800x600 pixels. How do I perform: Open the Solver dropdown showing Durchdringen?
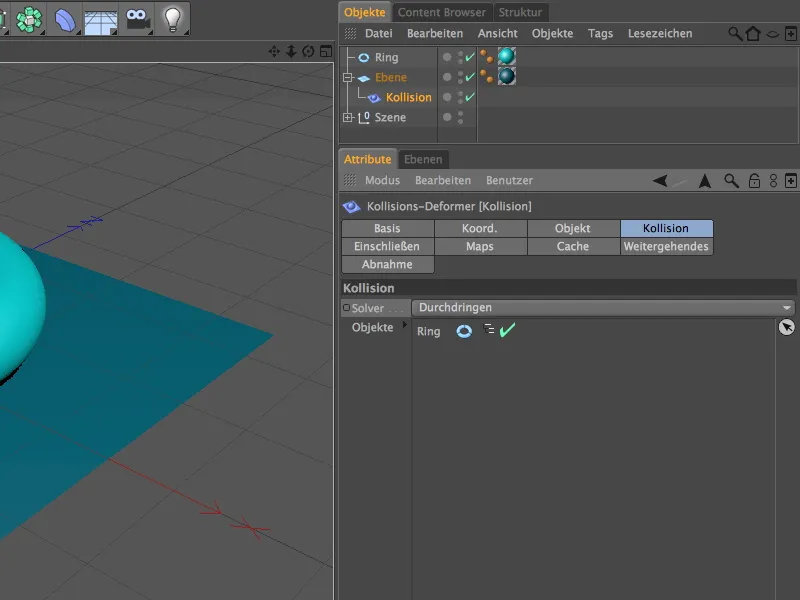click(600, 308)
